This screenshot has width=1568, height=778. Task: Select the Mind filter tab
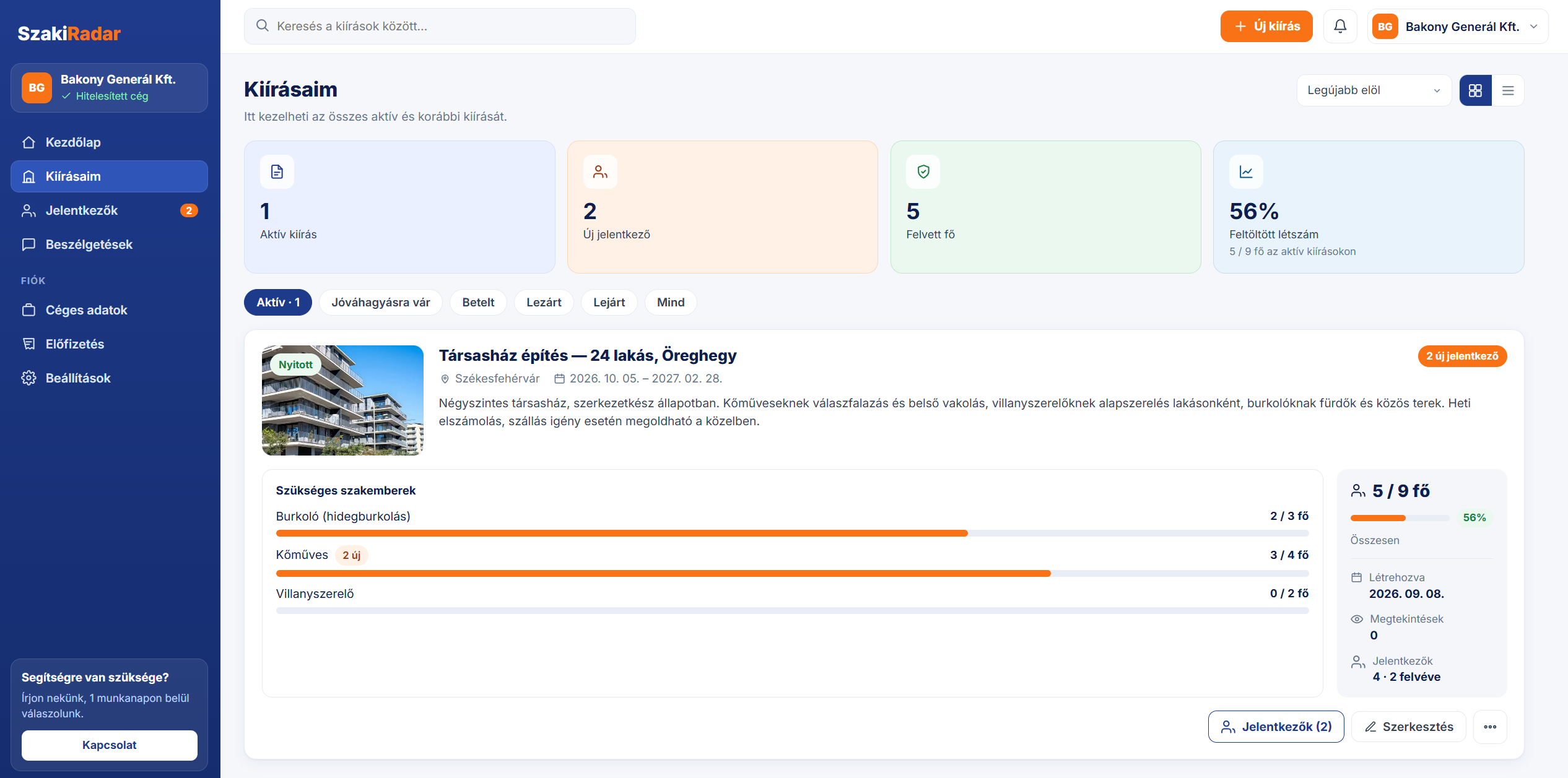pos(671,303)
